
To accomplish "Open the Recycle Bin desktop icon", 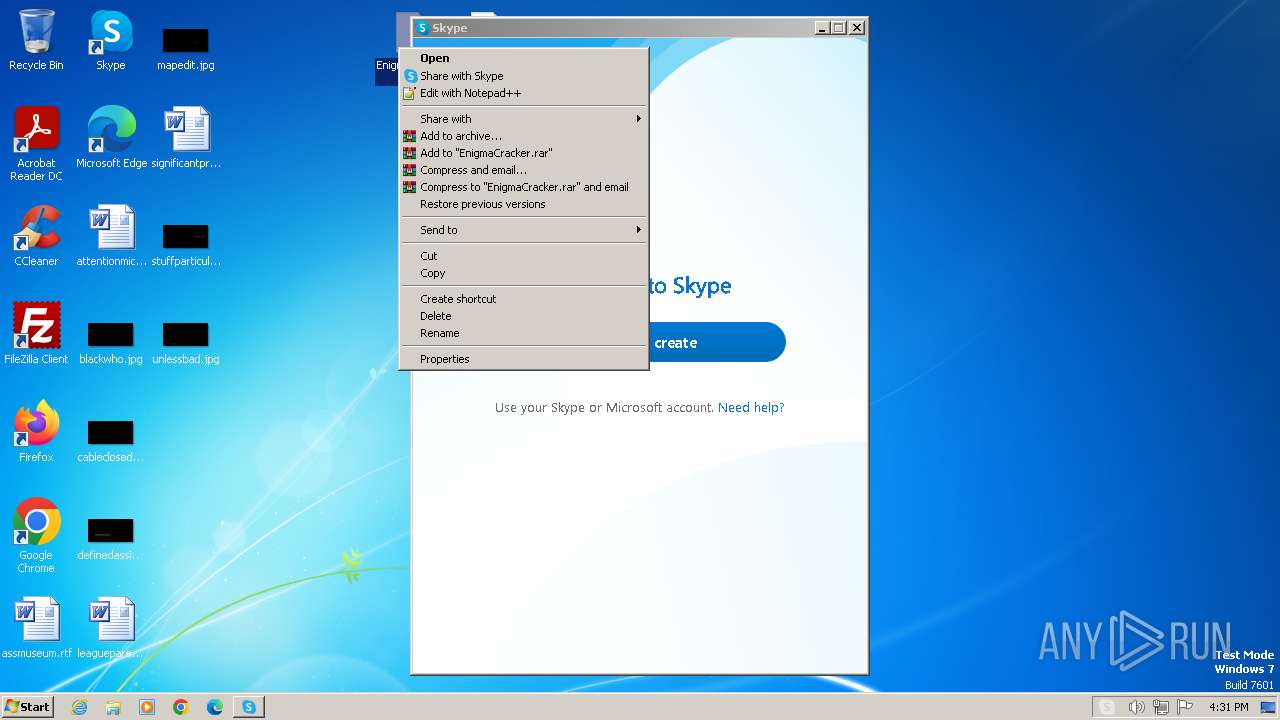I will coord(36,40).
